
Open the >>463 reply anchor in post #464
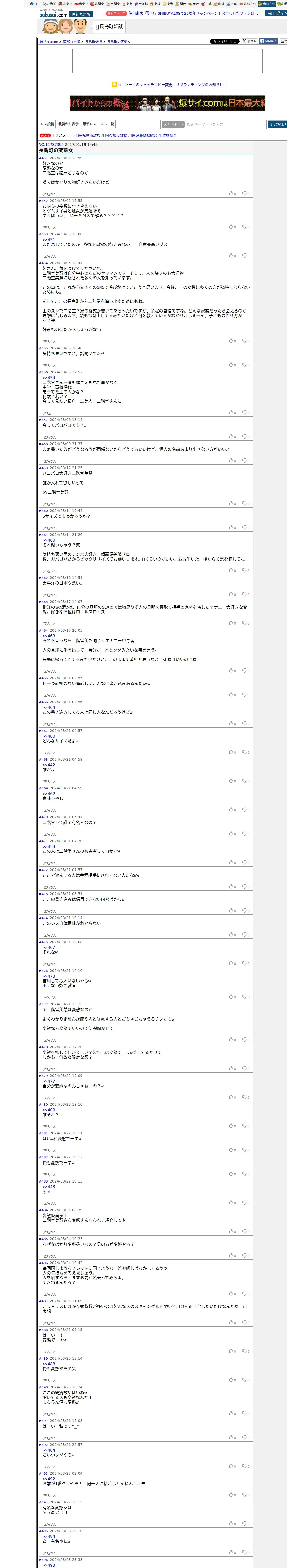point(49,636)
